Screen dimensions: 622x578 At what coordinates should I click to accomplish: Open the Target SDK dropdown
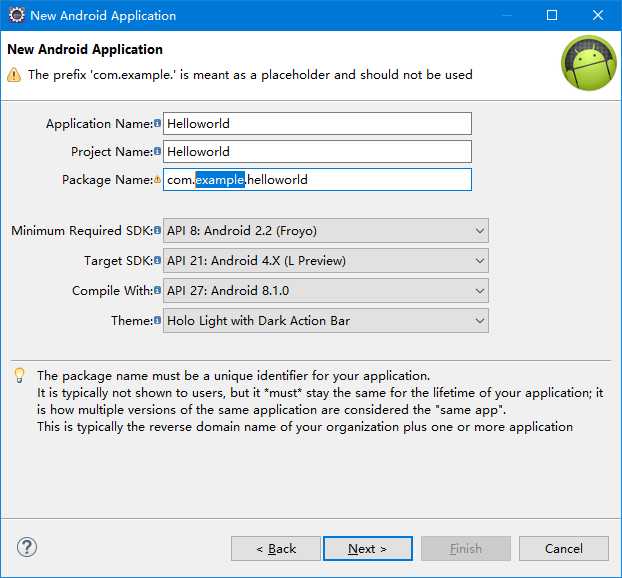pos(326,261)
